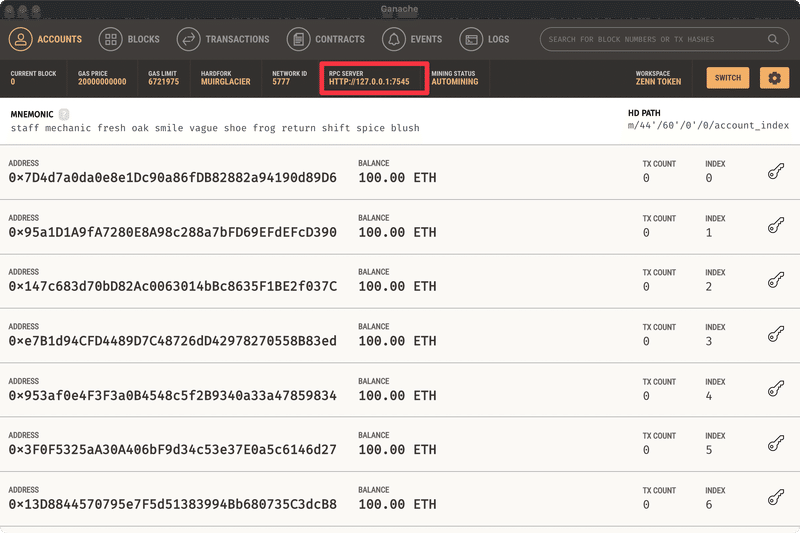Click the TX count of account index 1
This screenshot has height=533, width=800.
(x=646, y=233)
